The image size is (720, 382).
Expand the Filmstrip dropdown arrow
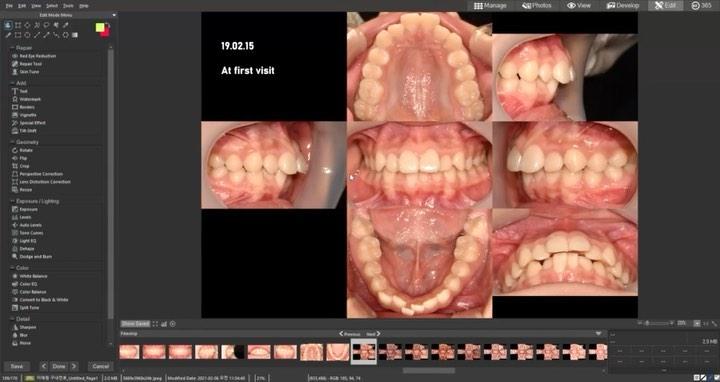pos(598,333)
